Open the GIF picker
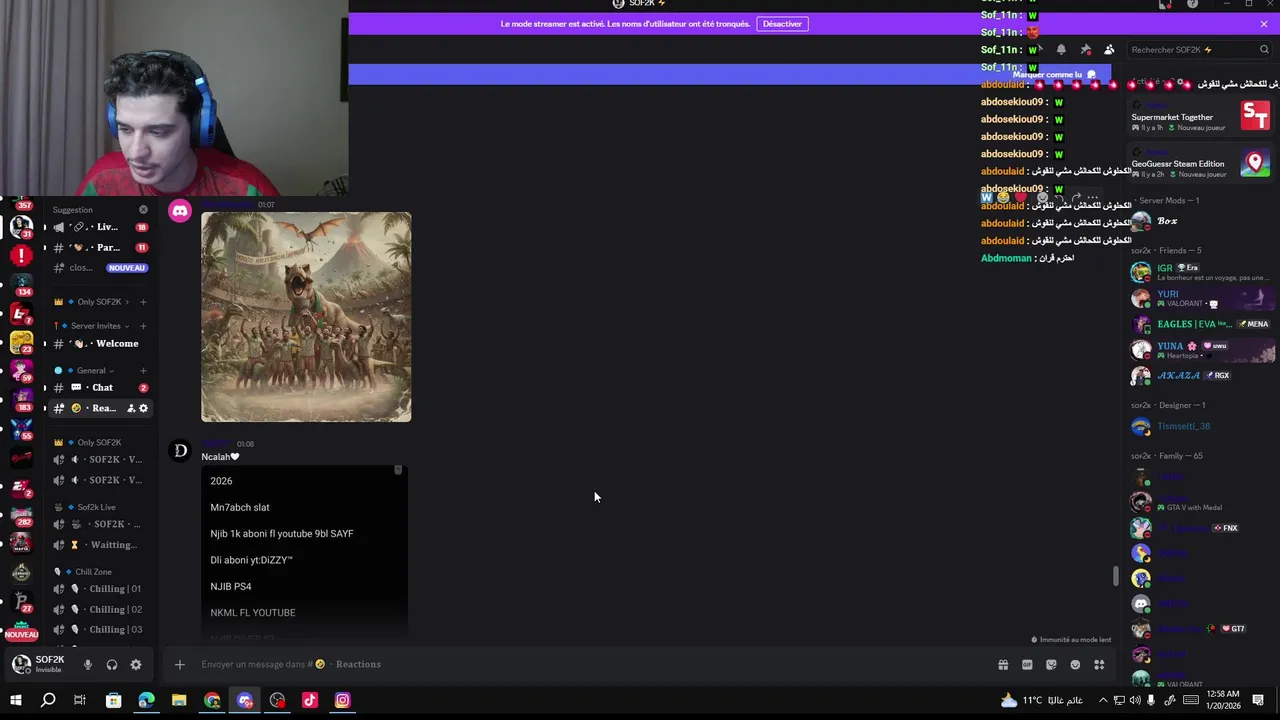Screen dimensions: 1280x720 [1027, 664]
